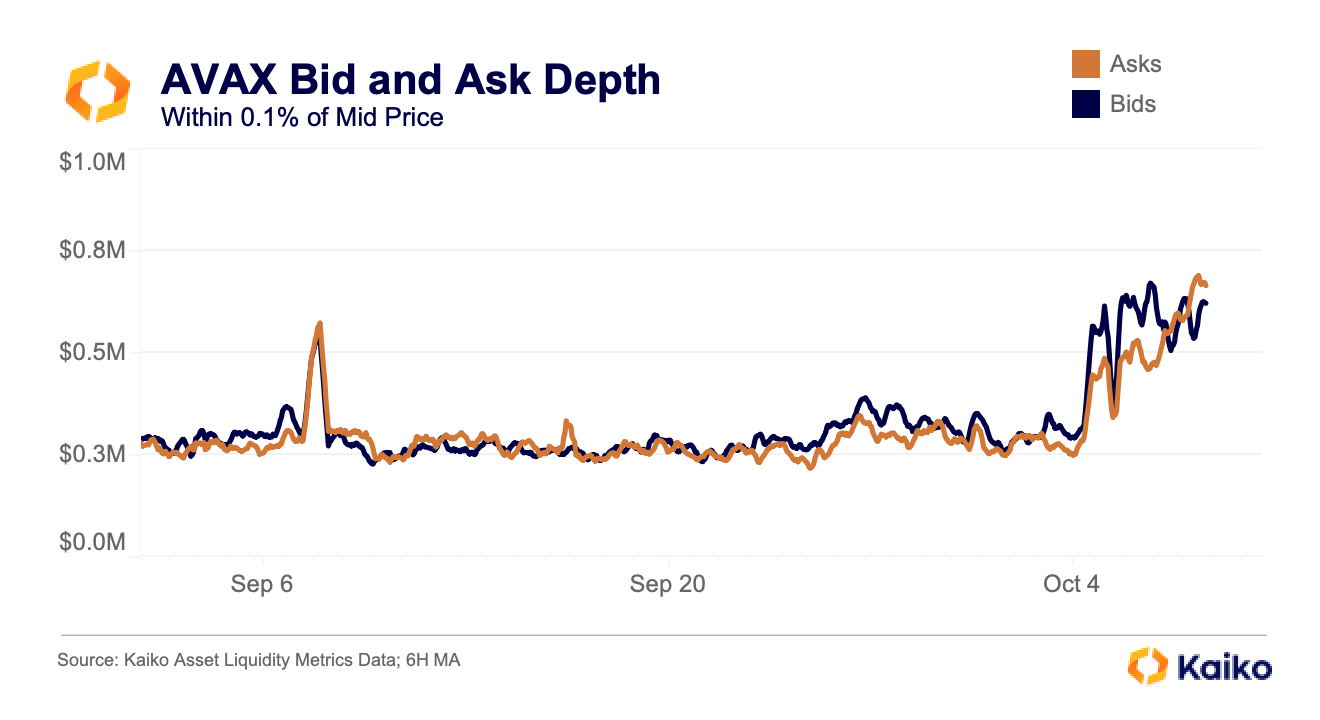The width and height of the screenshot is (1320, 720).
Task: Click the AVAX Bid and Ask Depth title
Action: [x=410, y=79]
